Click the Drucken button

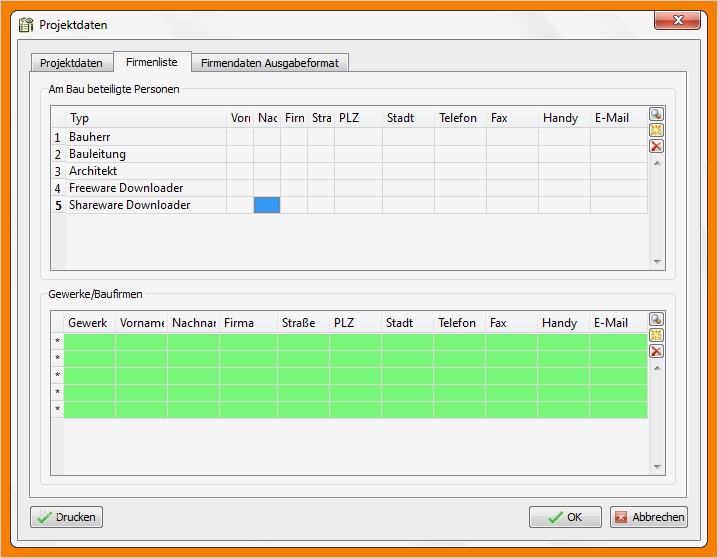[x=66, y=517]
